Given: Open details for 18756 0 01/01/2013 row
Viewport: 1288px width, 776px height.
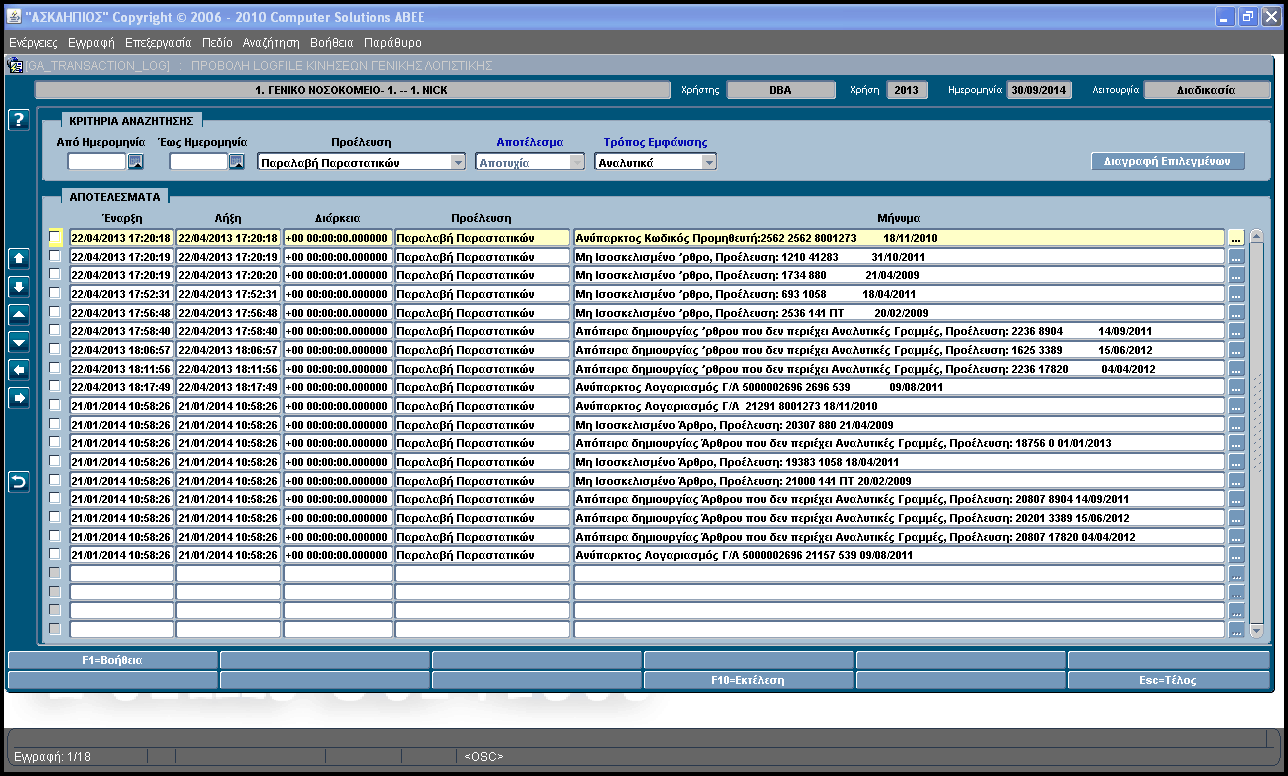Looking at the screenshot, I should pyautogui.click(x=1236, y=443).
